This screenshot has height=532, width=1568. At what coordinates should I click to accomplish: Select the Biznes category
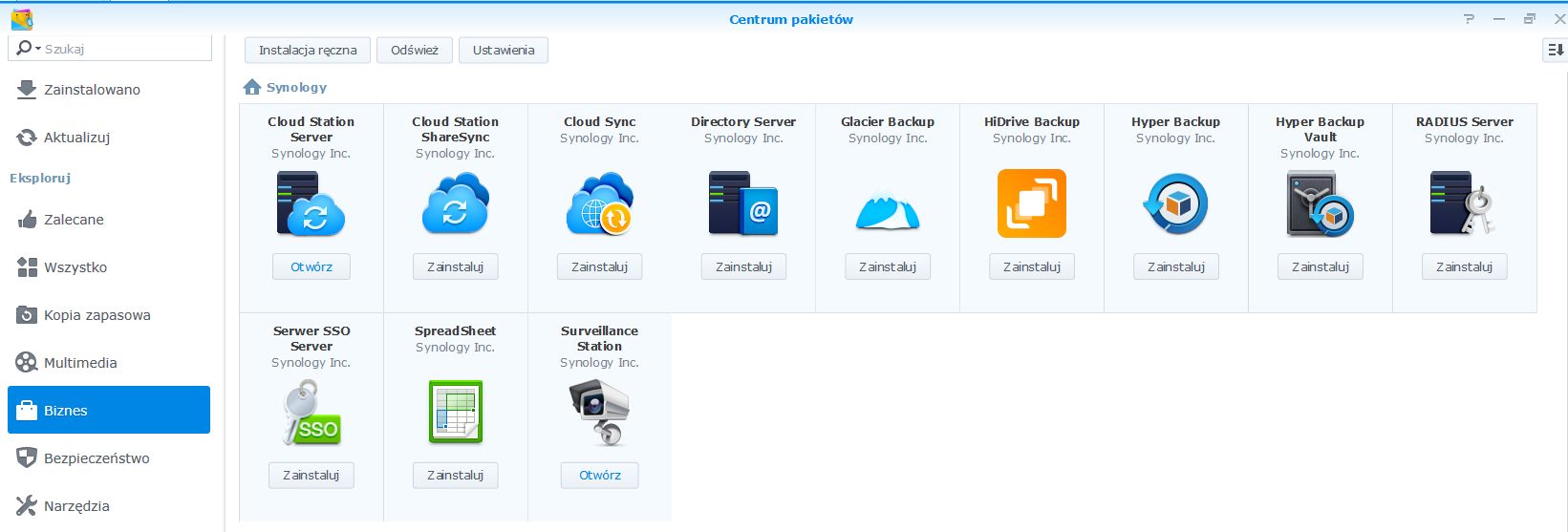(109, 410)
